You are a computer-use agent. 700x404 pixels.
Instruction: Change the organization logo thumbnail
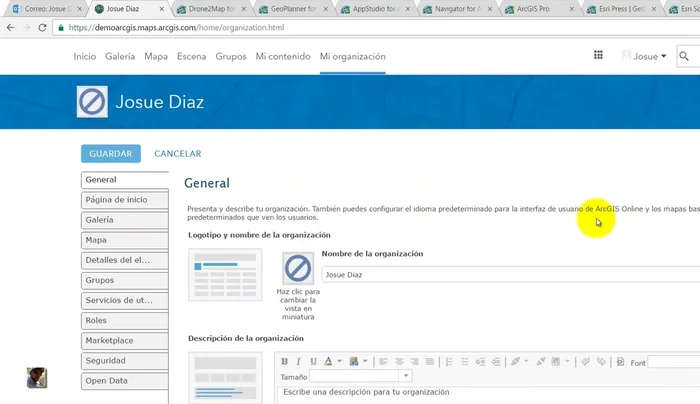(298, 268)
